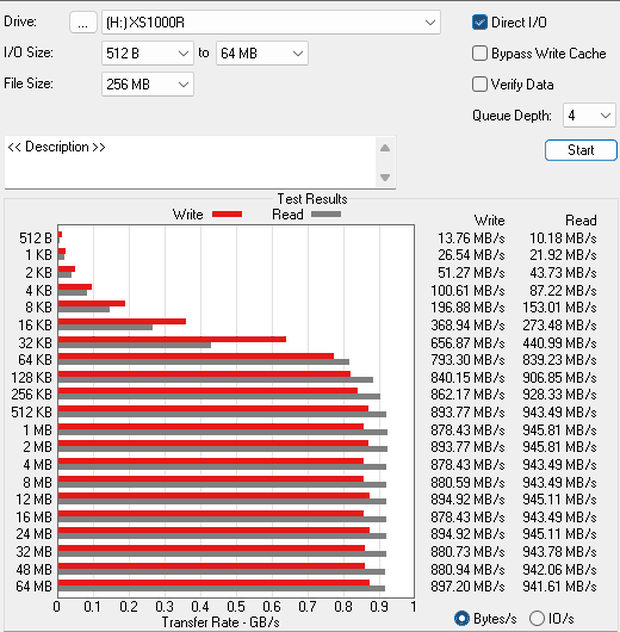Click the red Write legend swatch
The image size is (620, 632).
point(227,214)
